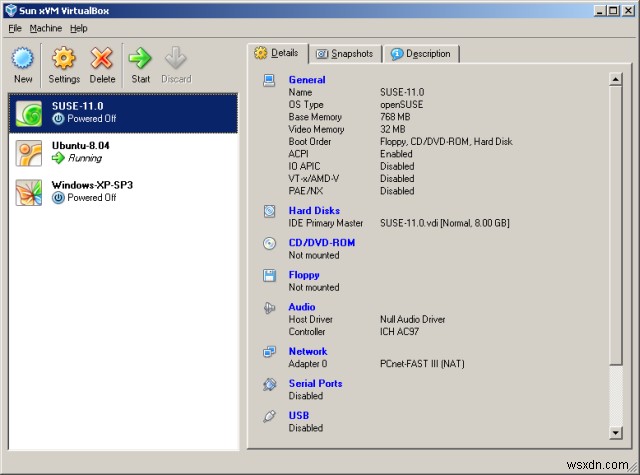This screenshot has height=475, width=640.
Task: Click the USB section link
Action: (298, 416)
